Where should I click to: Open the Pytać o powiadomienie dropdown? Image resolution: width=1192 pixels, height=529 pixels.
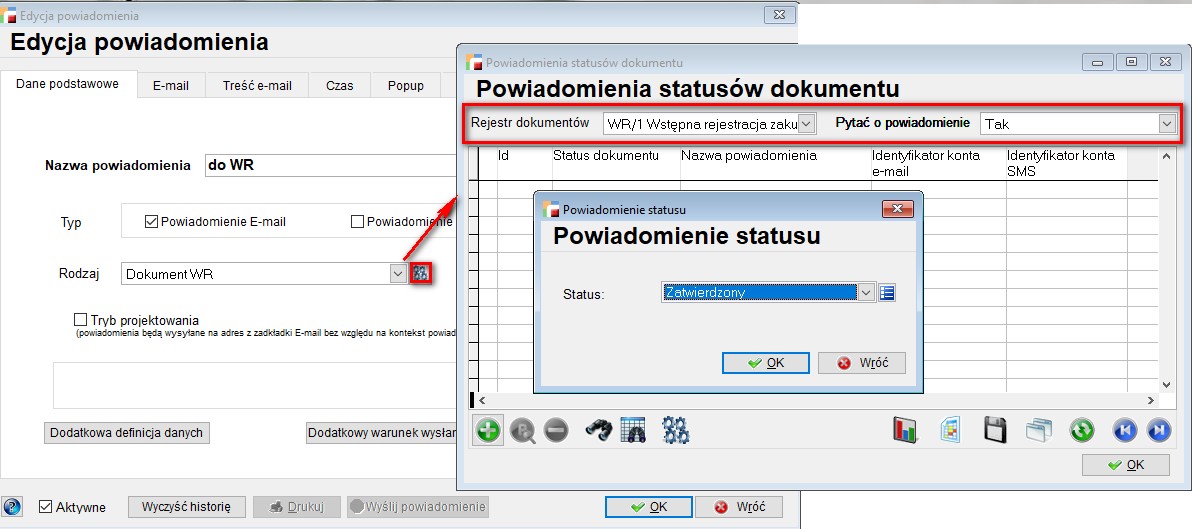(1165, 123)
